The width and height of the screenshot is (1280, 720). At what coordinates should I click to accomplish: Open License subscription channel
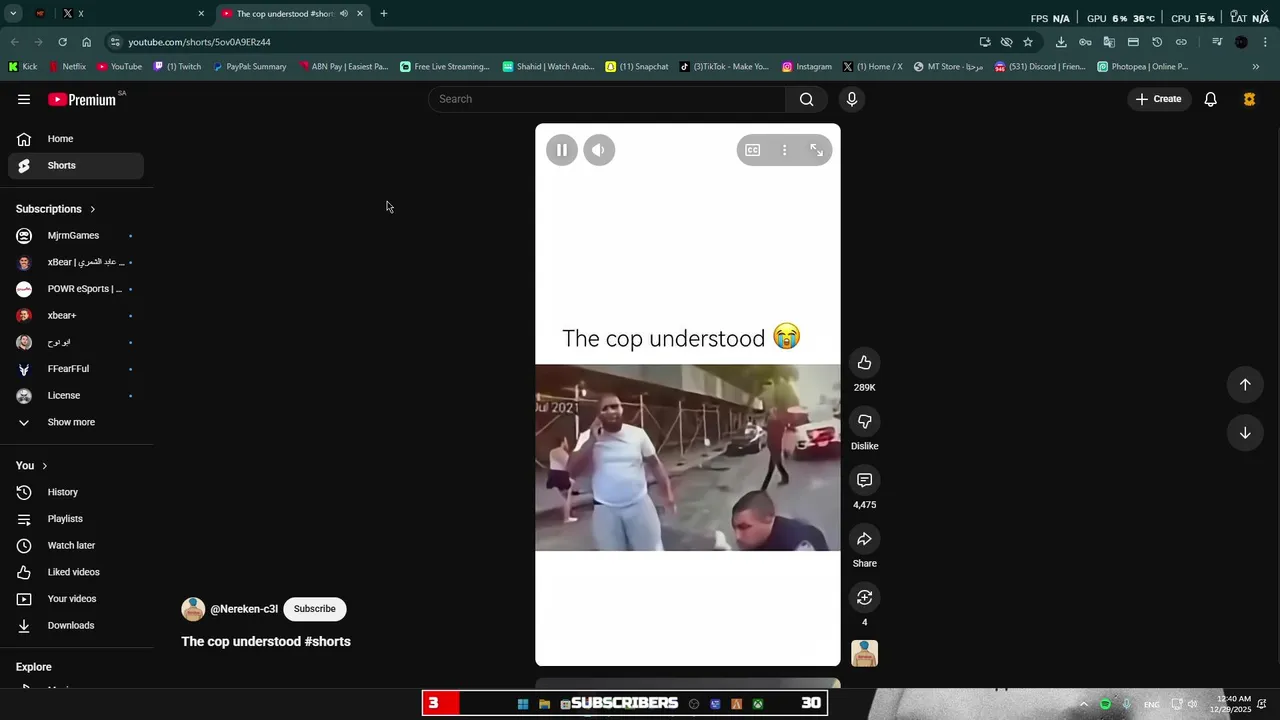(76, 396)
